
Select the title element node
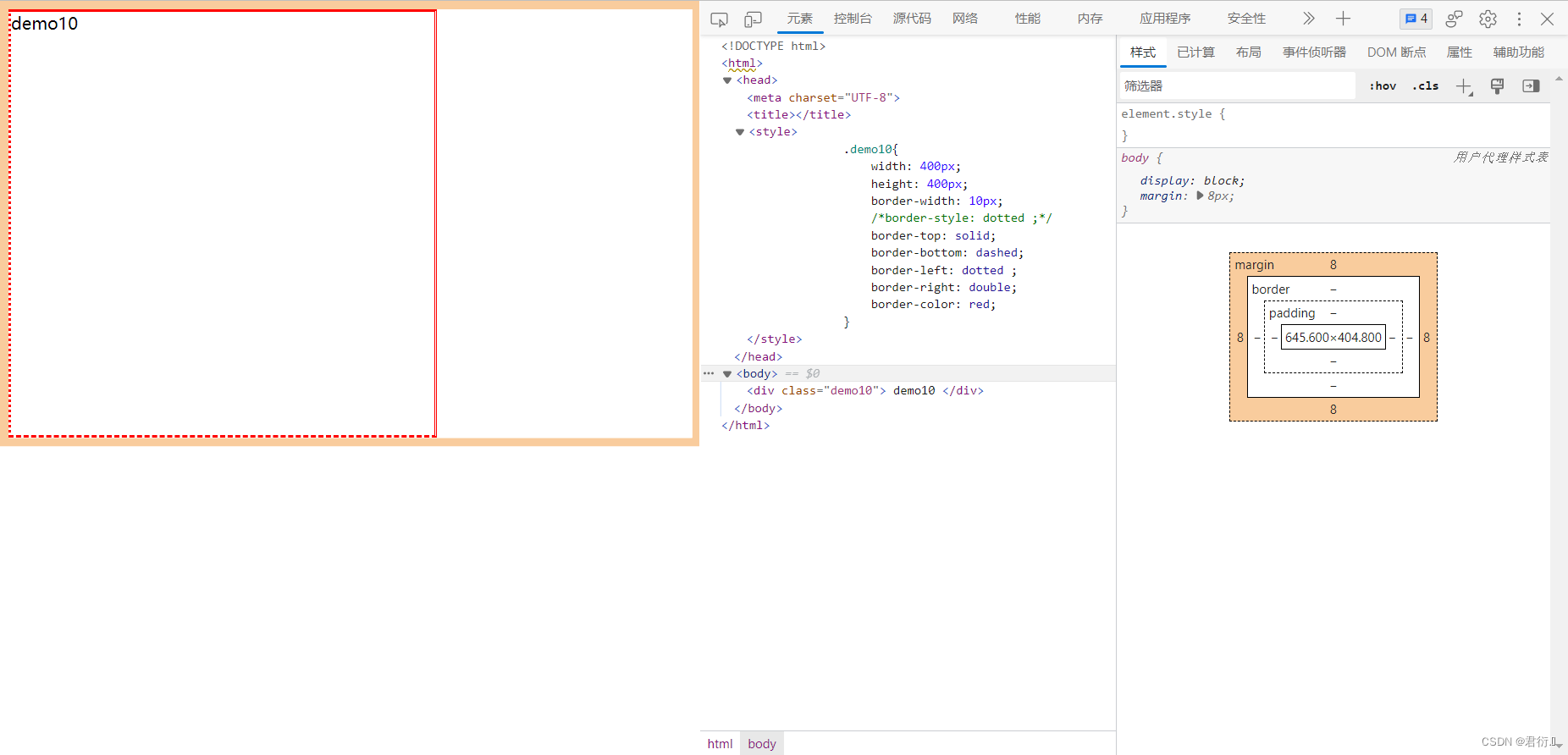click(798, 115)
